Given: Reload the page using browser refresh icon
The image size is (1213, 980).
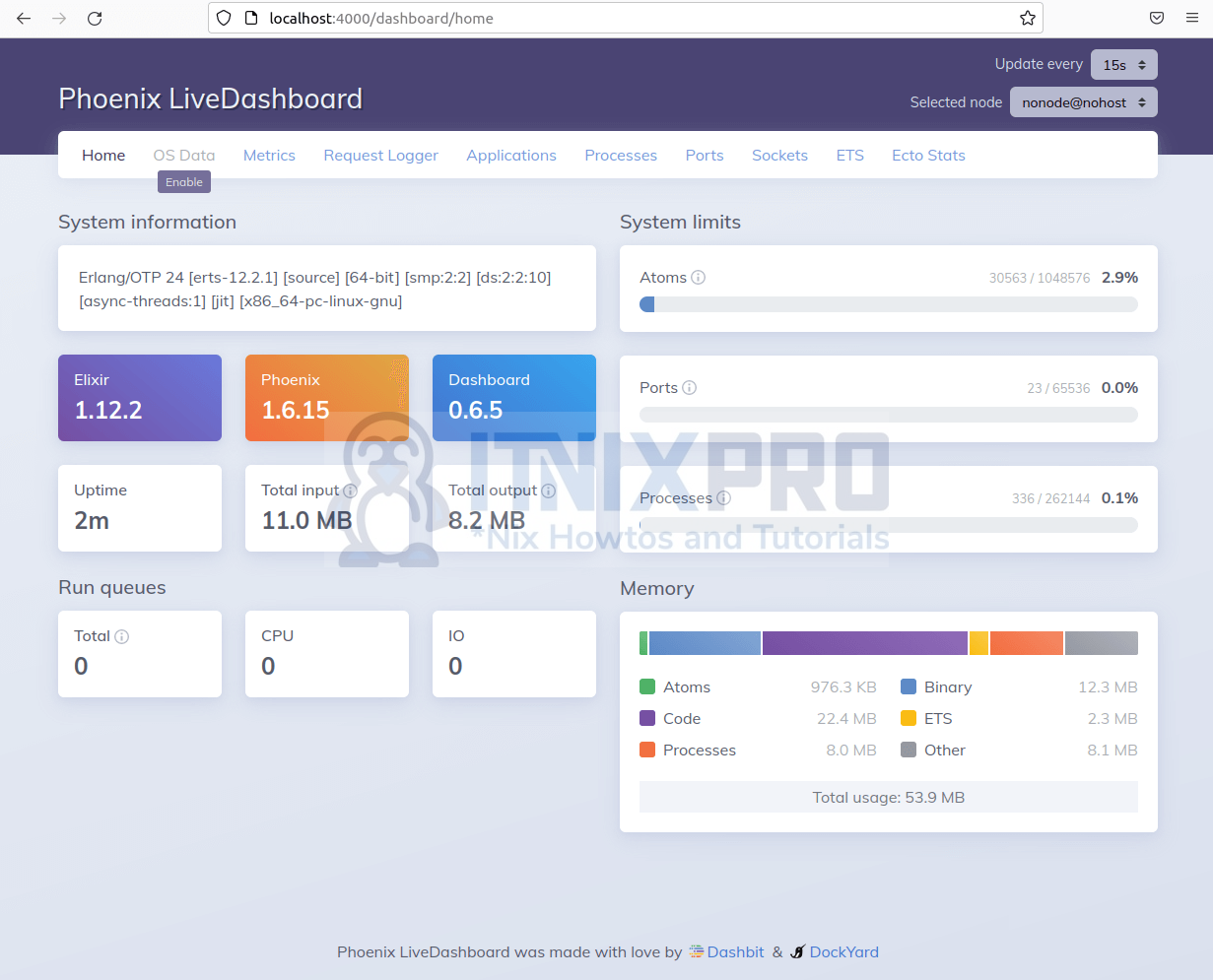Looking at the screenshot, I should click(x=95, y=18).
